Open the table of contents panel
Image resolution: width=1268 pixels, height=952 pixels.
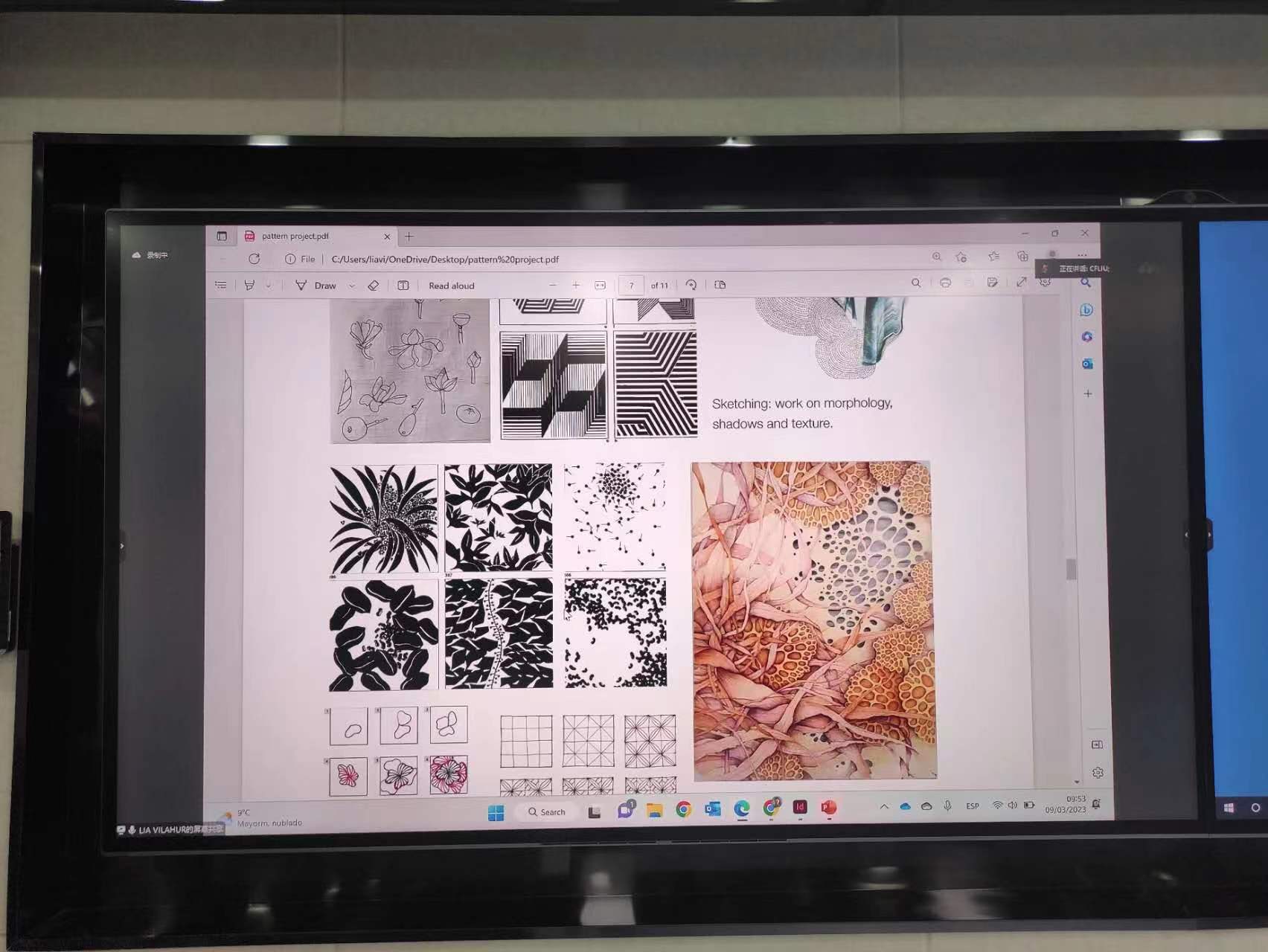[x=221, y=285]
